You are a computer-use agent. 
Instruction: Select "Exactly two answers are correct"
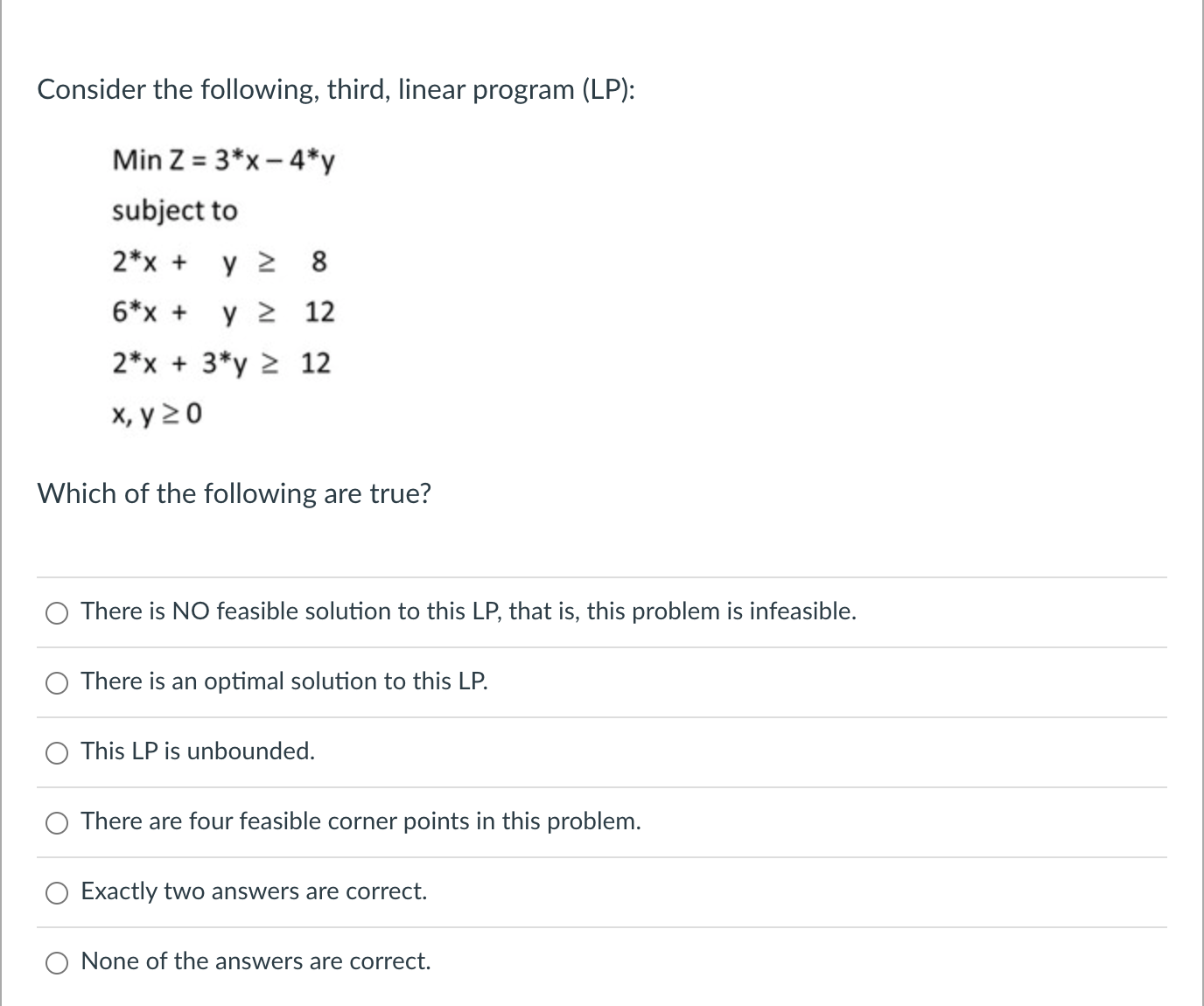point(56,891)
